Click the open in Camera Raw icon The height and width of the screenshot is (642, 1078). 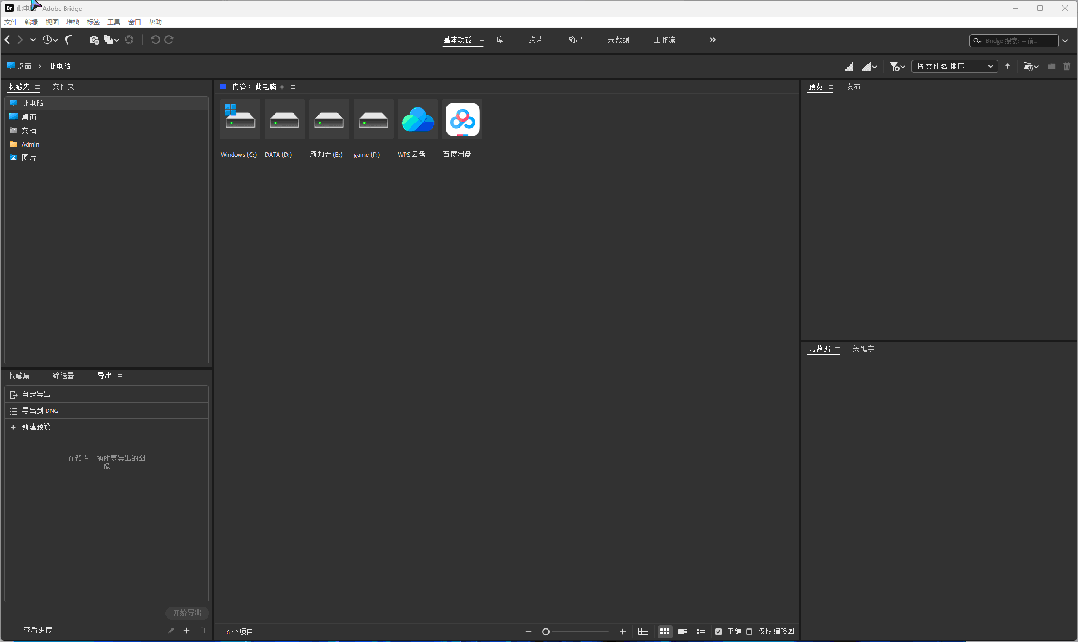[129, 40]
